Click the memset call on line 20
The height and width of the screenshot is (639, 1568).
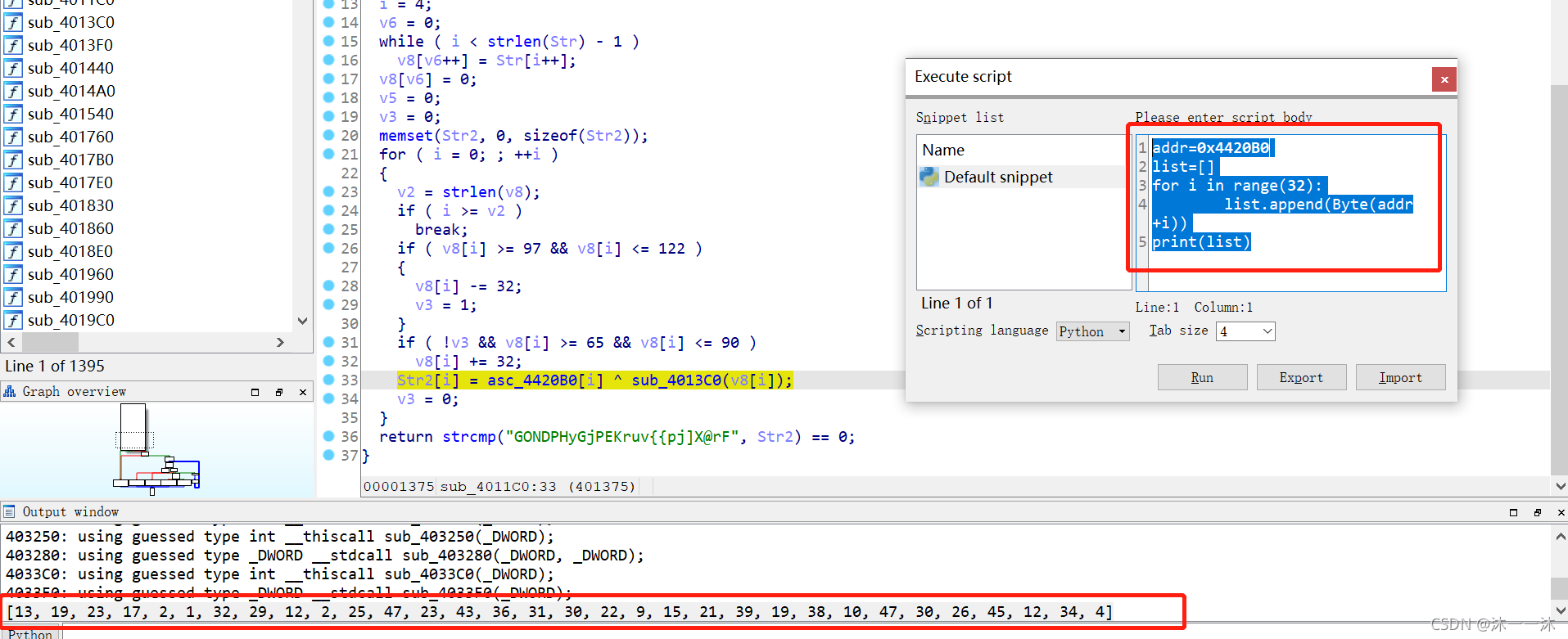(405, 136)
